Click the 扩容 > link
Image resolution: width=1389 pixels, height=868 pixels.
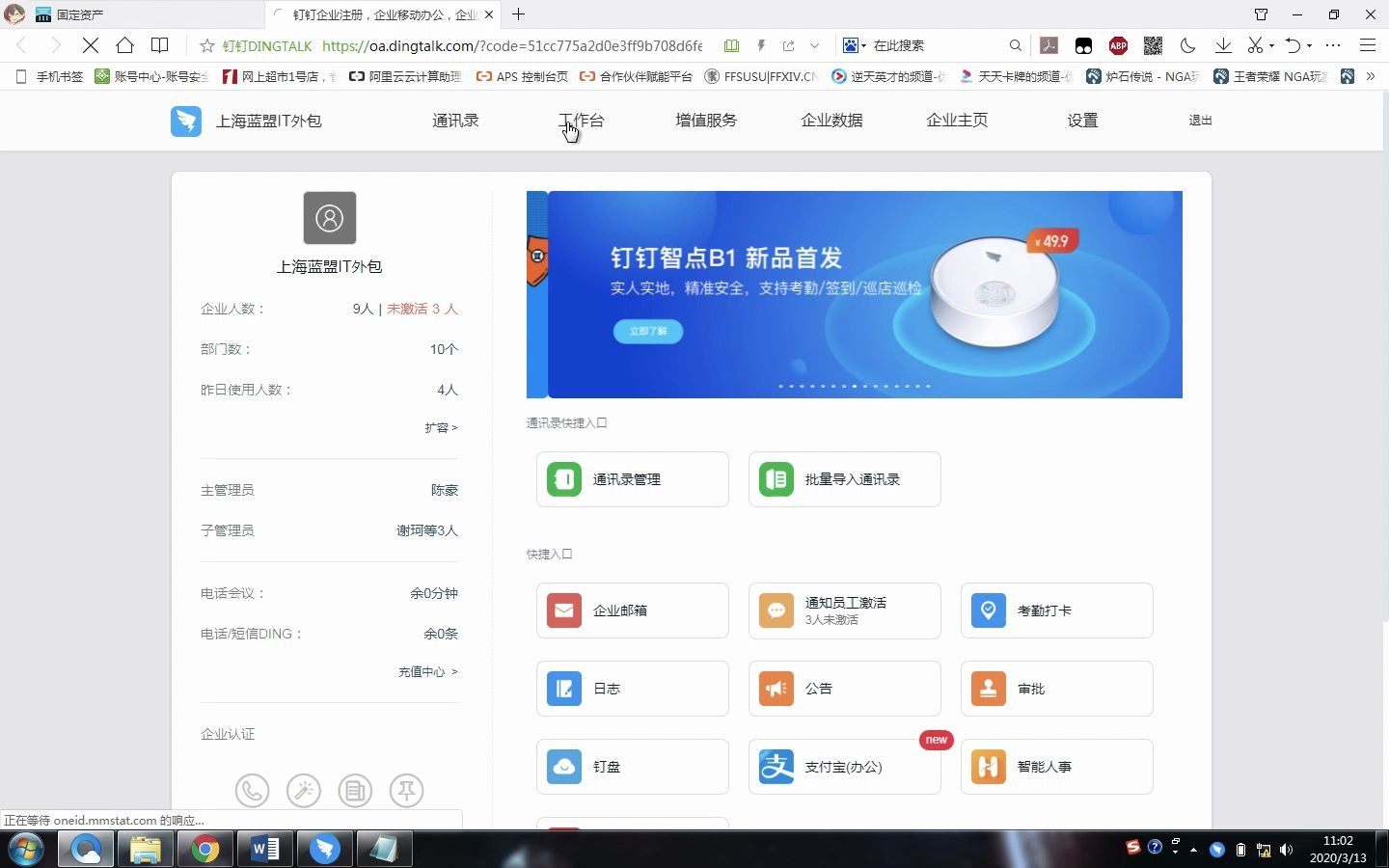441,427
